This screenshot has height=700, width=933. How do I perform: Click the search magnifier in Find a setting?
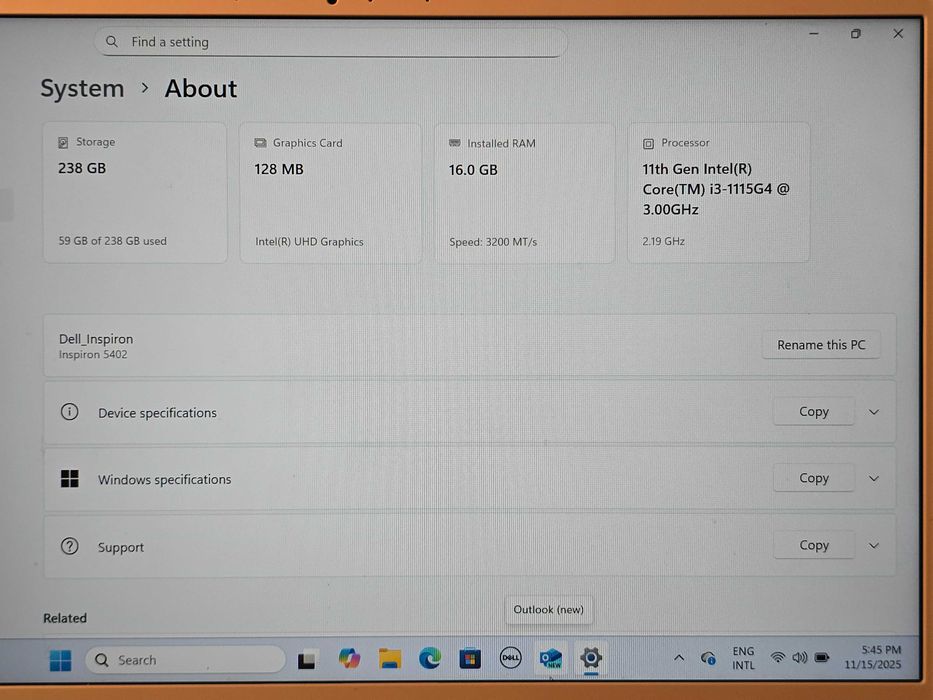point(112,42)
